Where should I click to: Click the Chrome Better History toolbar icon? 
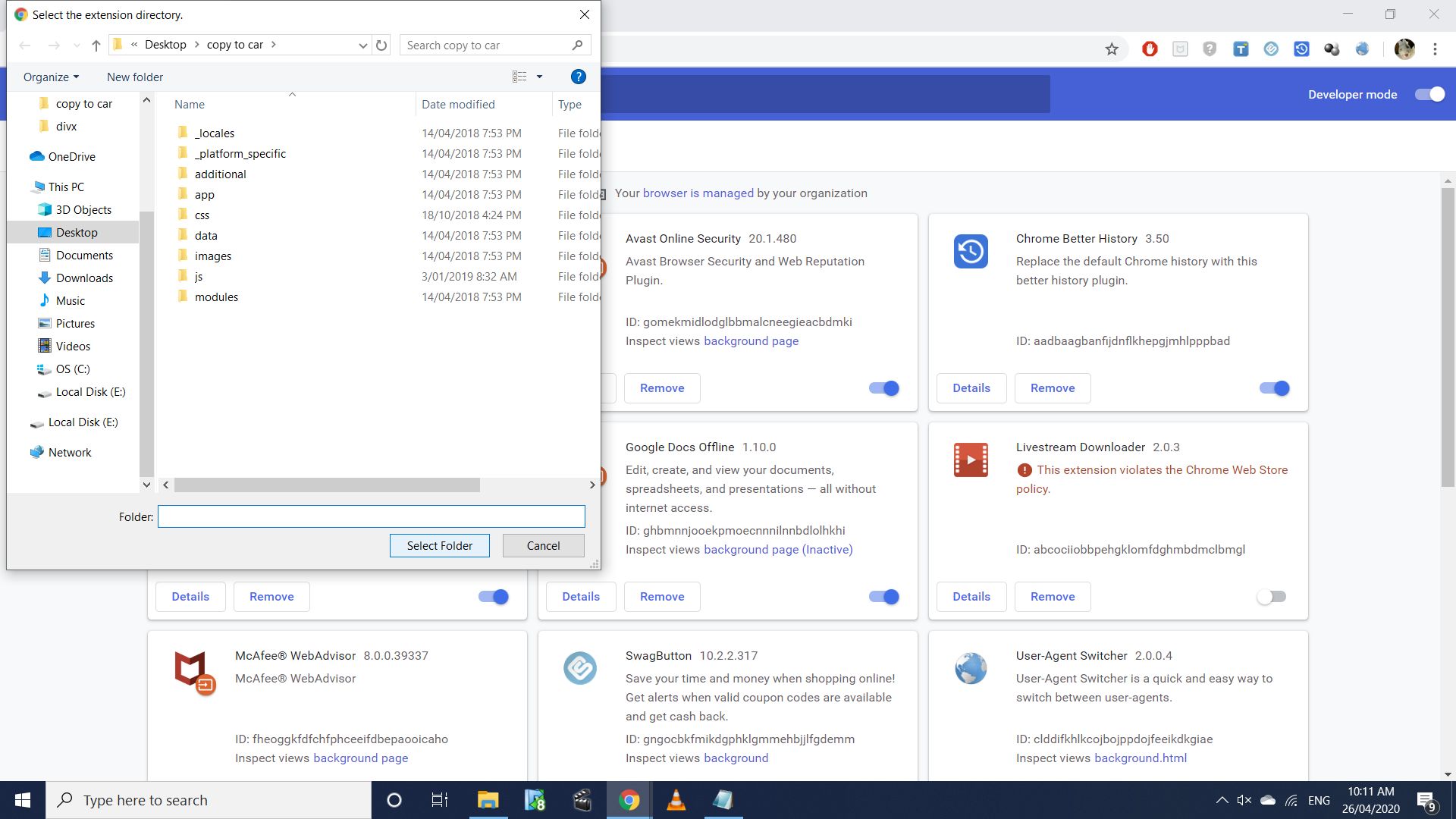[x=1301, y=49]
